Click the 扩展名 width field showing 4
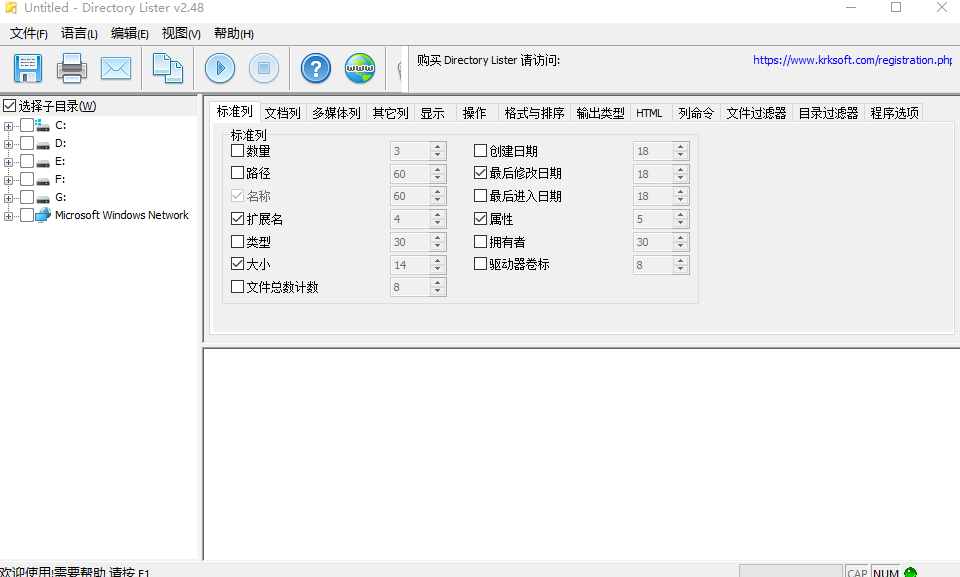Screen dimensions: 960x577 [410, 219]
